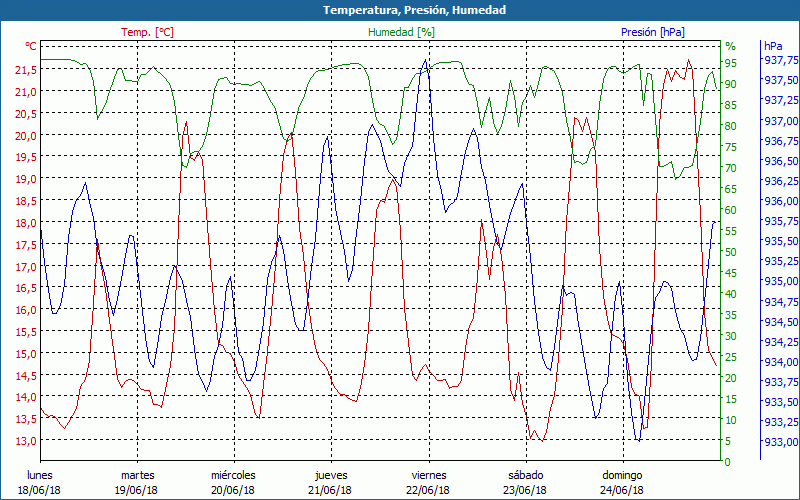Viewport: 800px width, 500px height.
Task: Click the 65 humidity axis value
Action: 731,189
